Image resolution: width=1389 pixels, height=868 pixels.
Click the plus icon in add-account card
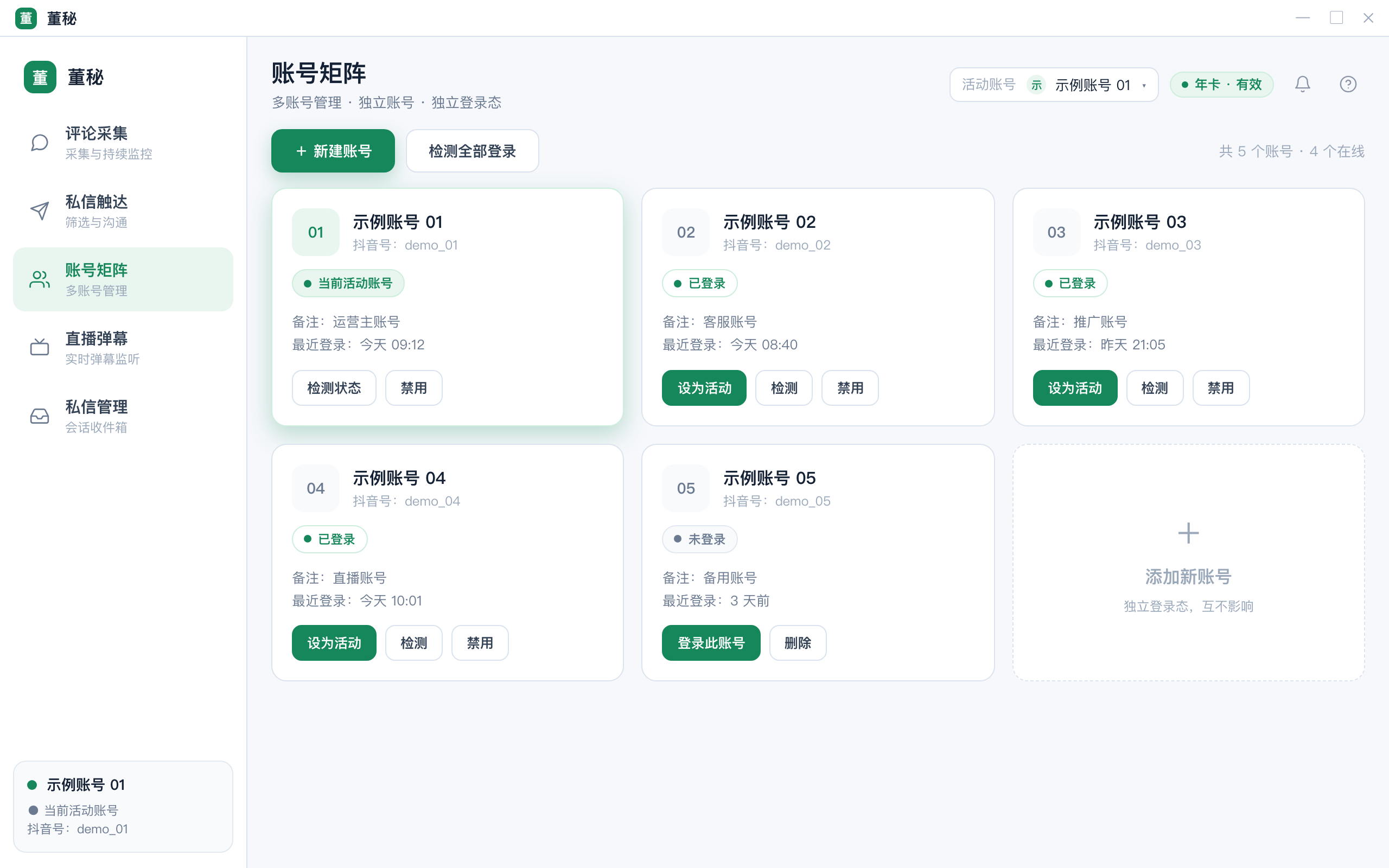point(1188,533)
